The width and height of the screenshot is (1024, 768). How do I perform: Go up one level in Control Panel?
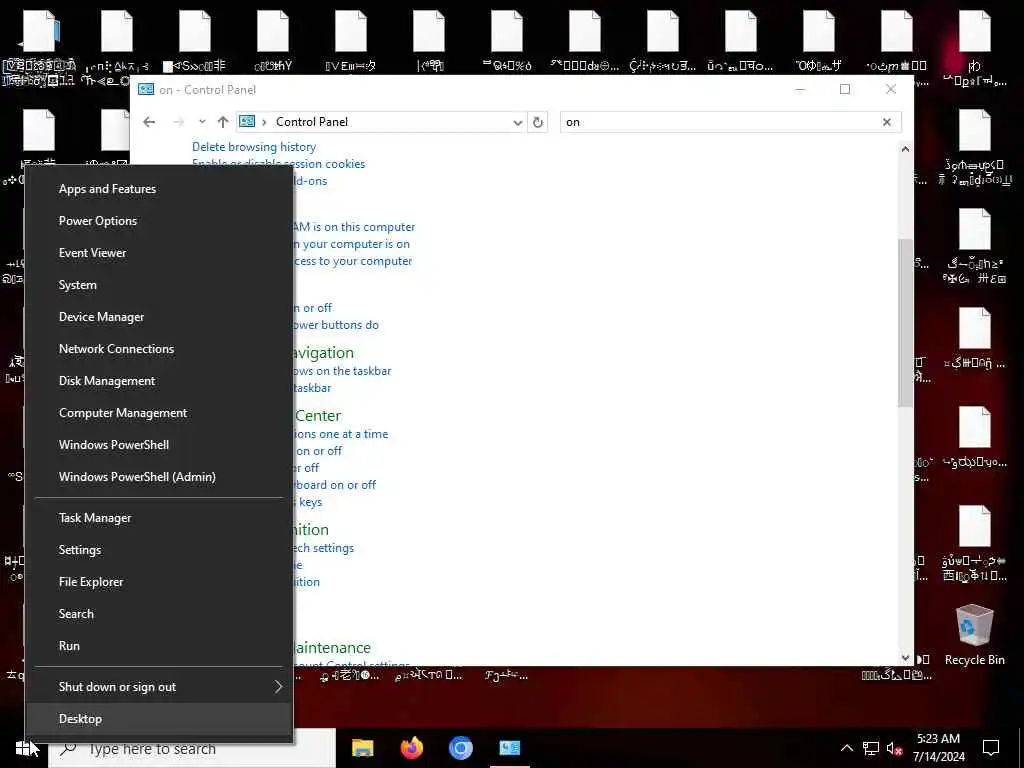coord(223,122)
